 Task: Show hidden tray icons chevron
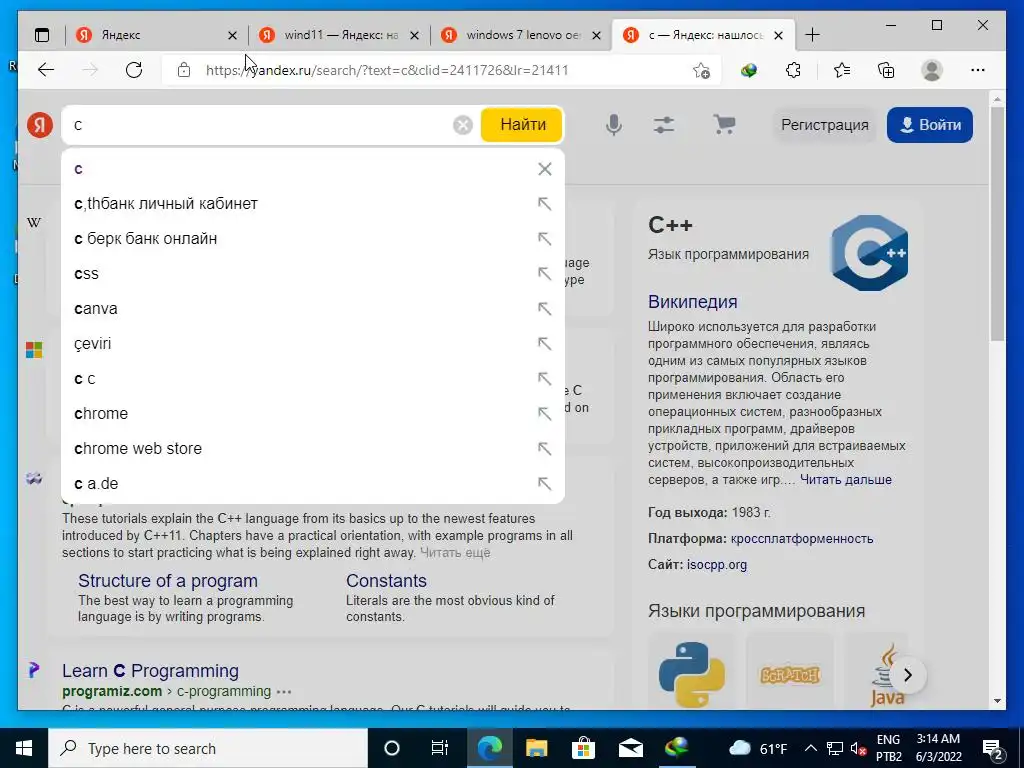(x=810, y=748)
